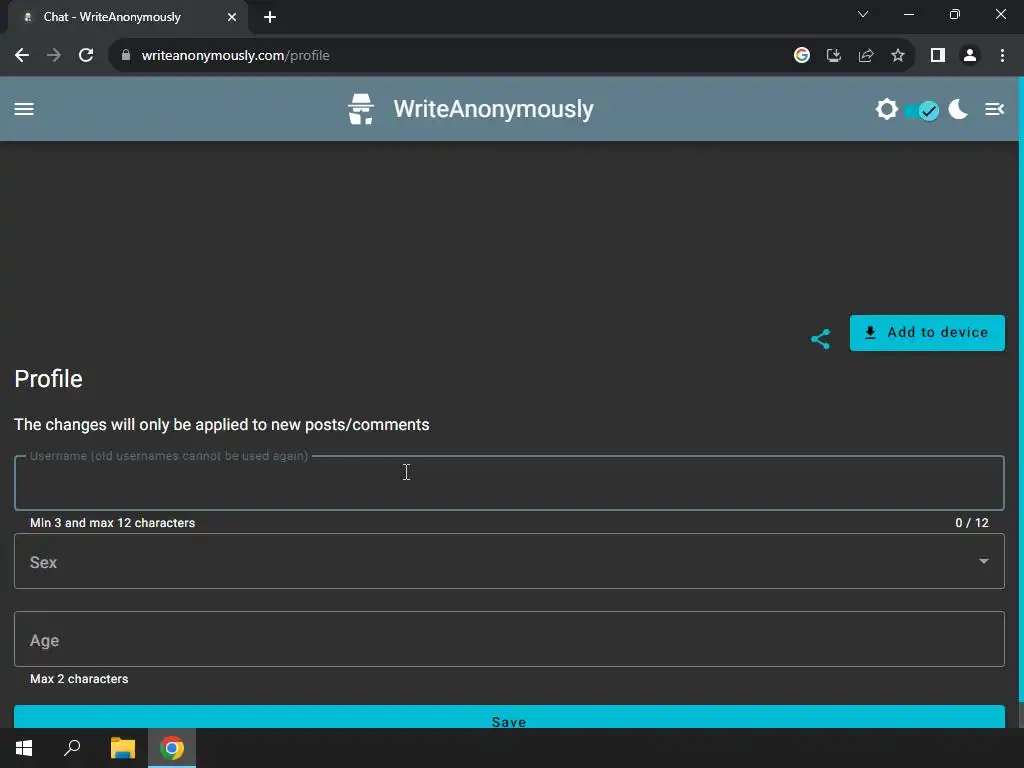Install the app via address bar icon
The height and width of the screenshot is (768, 1024).
click(833, 56)
